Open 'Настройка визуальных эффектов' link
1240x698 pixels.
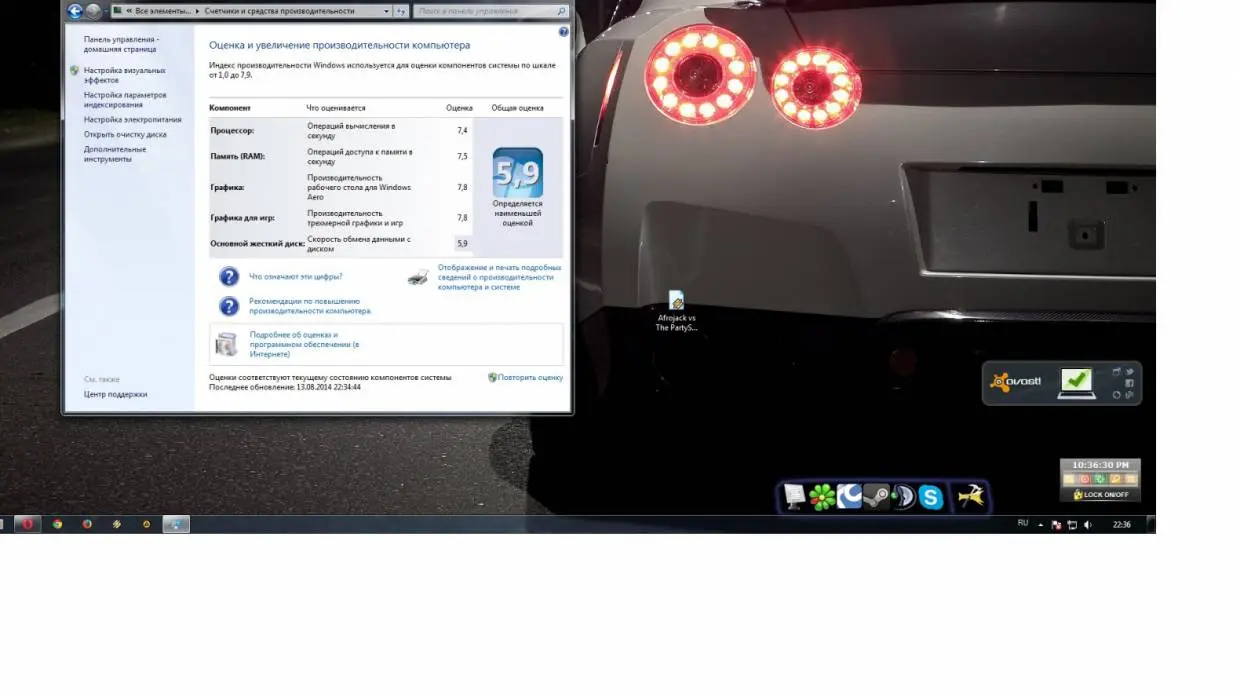(125, 75)
